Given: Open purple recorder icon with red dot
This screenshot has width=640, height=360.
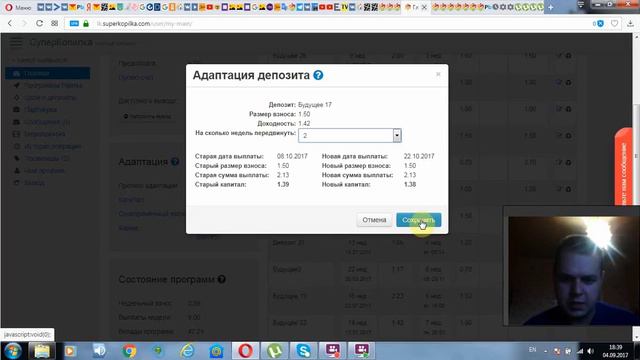Looking at the screenshot, I should (x=332, y=351).
